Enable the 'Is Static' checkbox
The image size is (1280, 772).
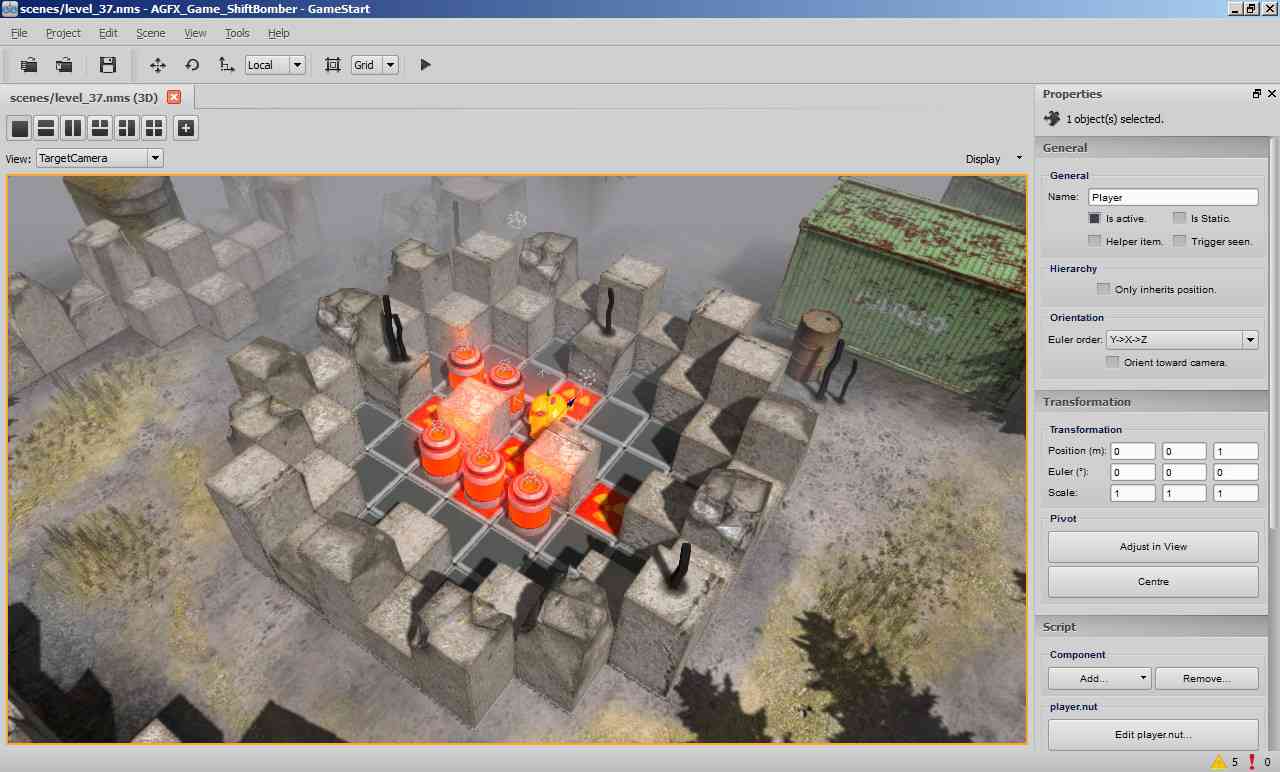coord(1180,218)
